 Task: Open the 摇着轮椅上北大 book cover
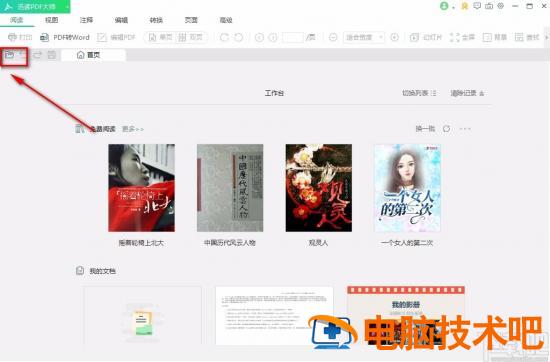141,188
